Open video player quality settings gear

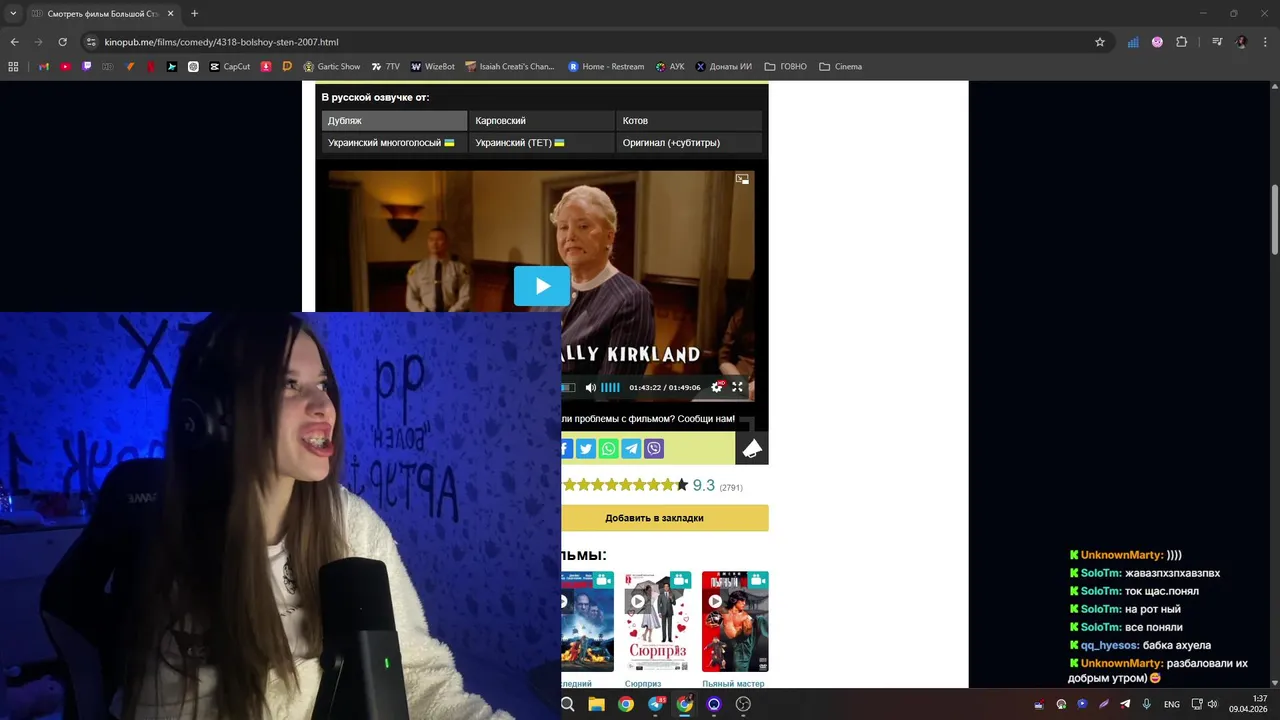coord(716,388)
